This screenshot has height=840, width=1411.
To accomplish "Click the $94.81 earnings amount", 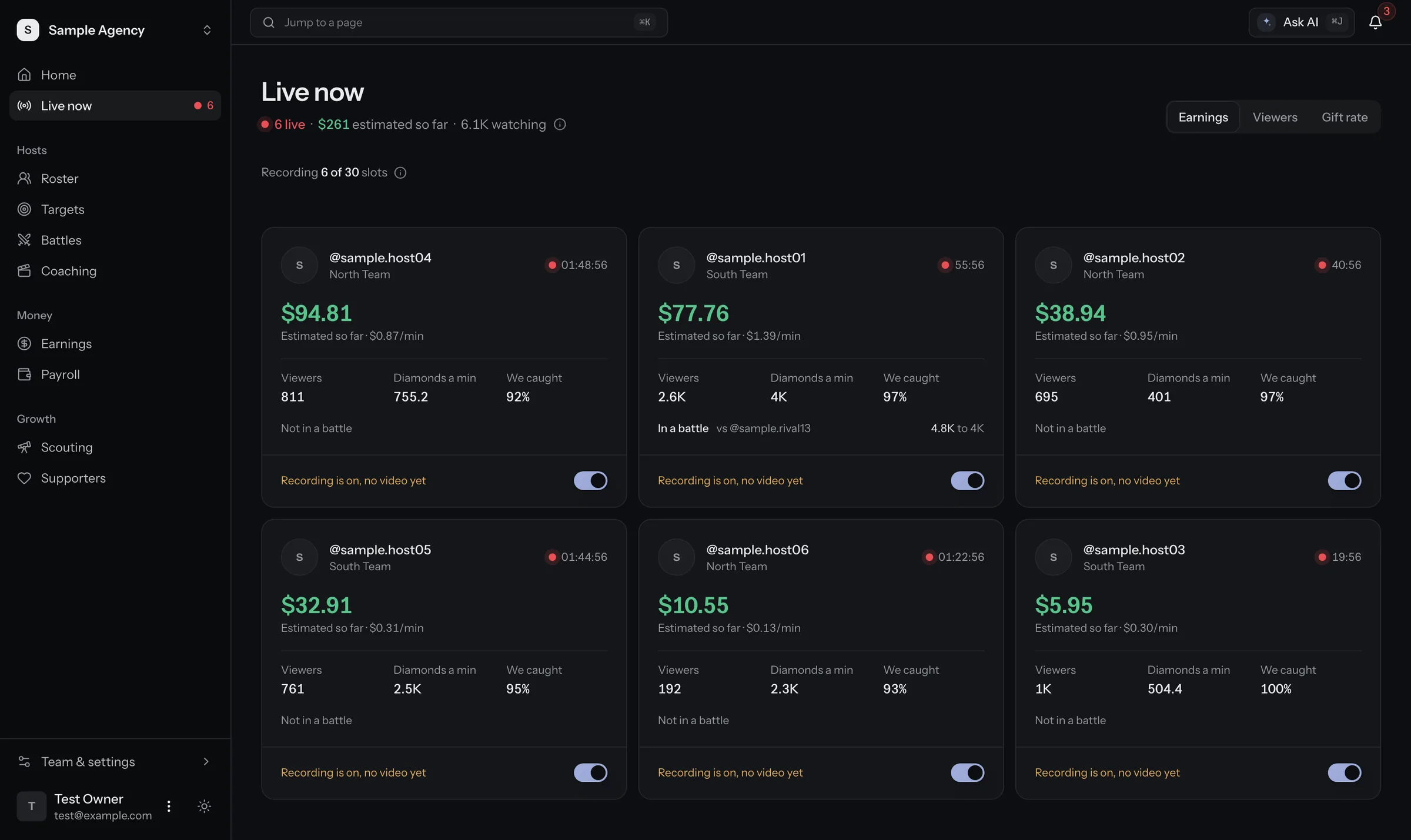I will pyautogui.click(x=316, y=313).
